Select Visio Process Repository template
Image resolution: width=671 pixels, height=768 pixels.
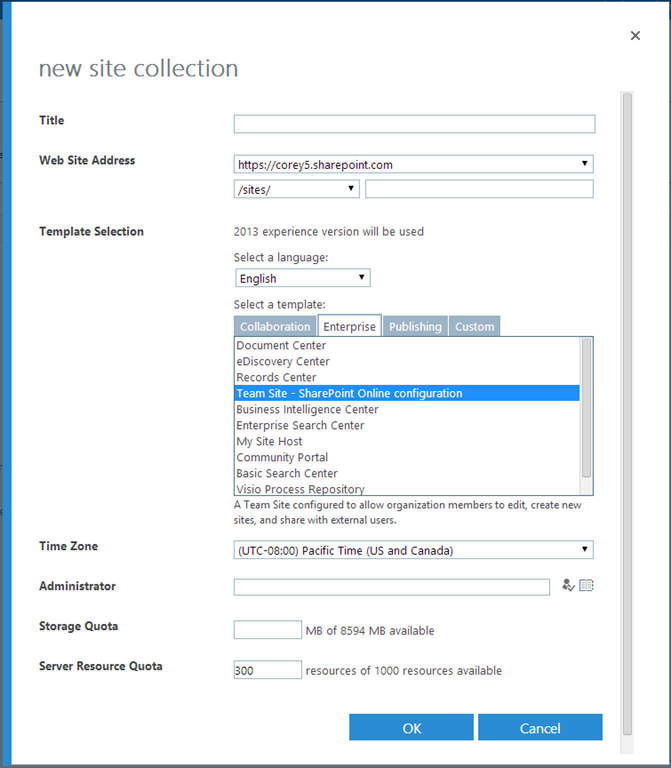(407, 489)
